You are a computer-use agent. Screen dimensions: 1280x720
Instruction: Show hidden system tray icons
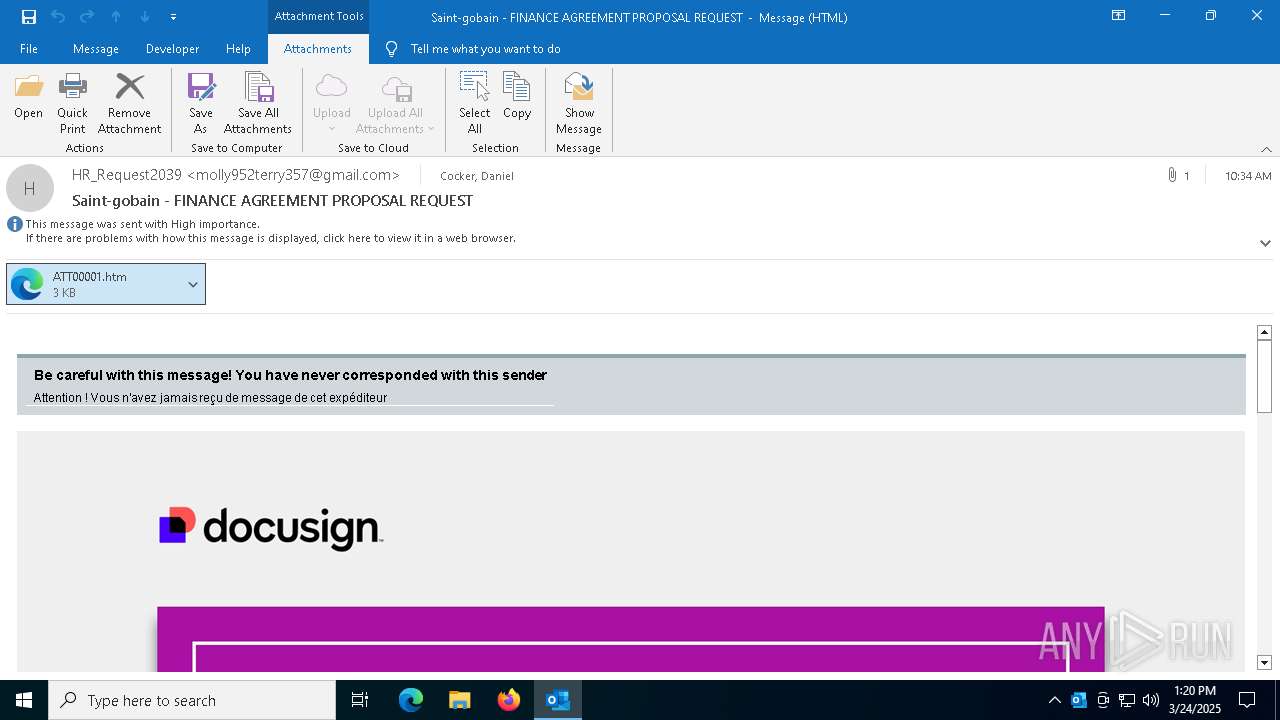(x=1054, y=700)
